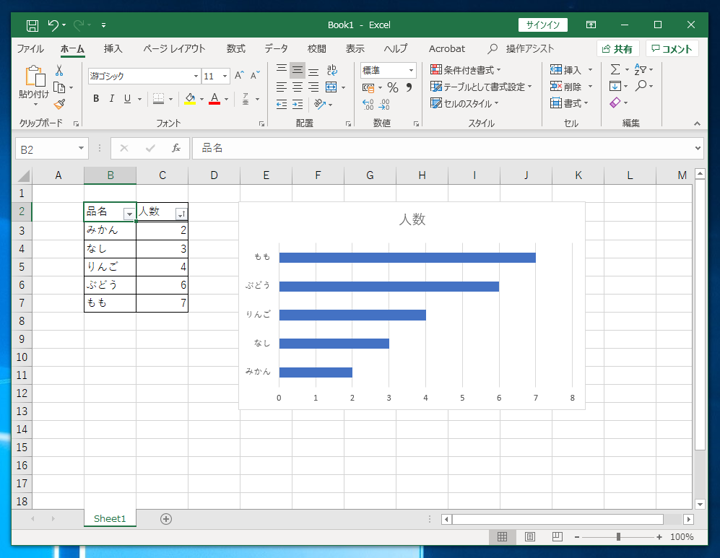This screenshot has height=558, width=720.
Task: Open 条件付き書式 dropdown
Action: (x=465, y=70)
